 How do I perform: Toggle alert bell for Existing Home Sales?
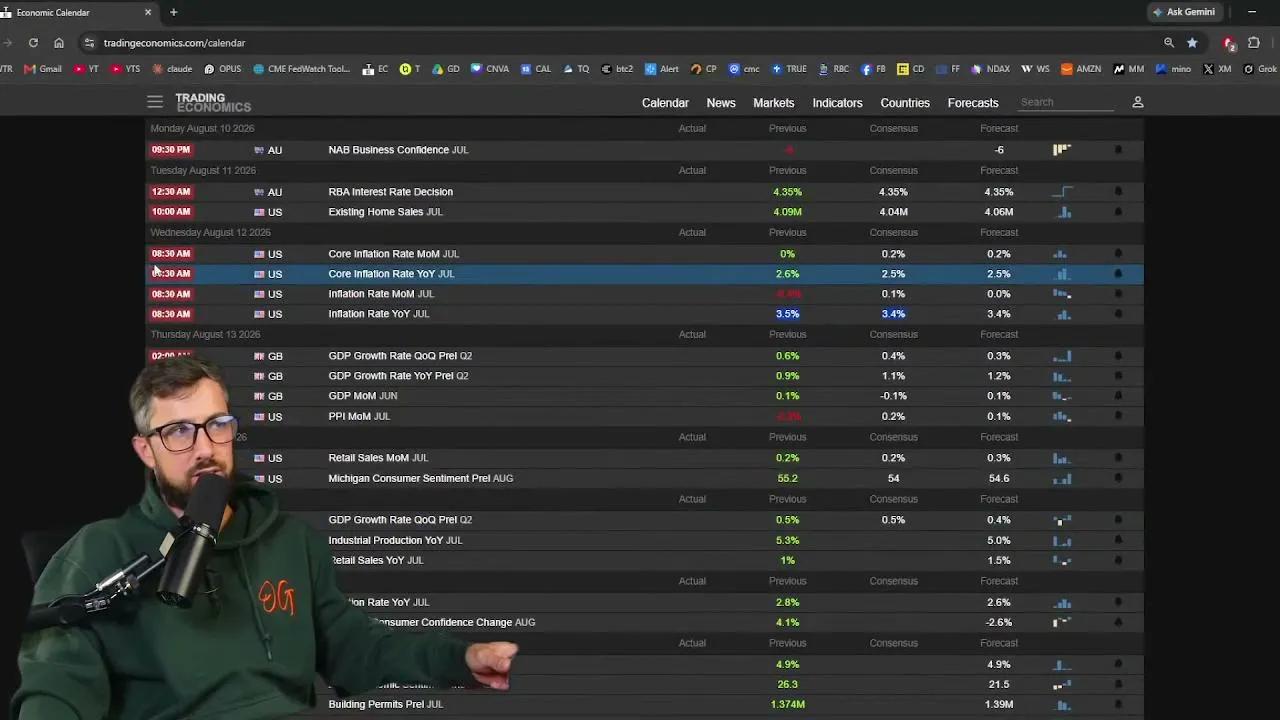click(x=1118, y=212)
